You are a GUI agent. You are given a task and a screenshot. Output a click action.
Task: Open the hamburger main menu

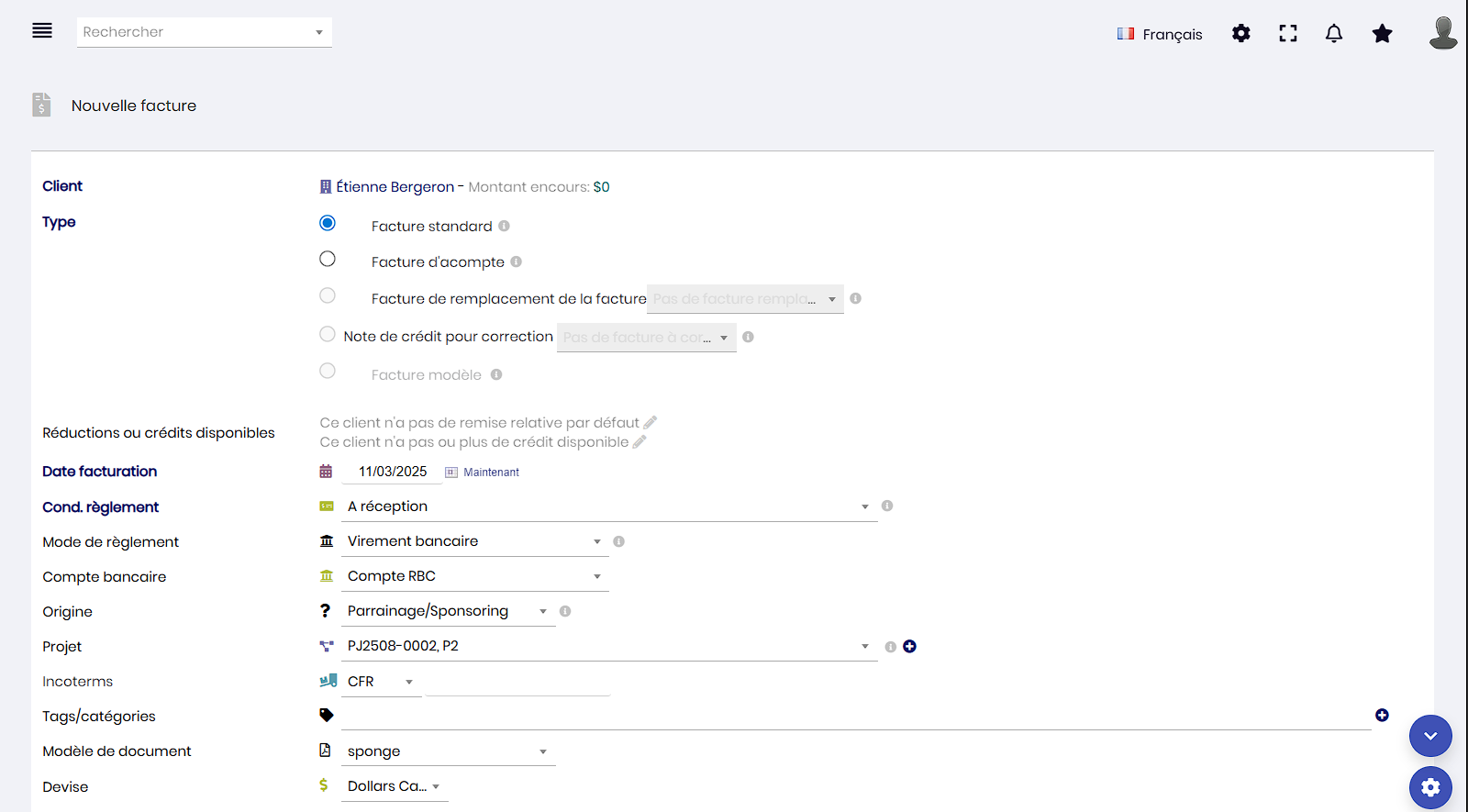(42, 31)
